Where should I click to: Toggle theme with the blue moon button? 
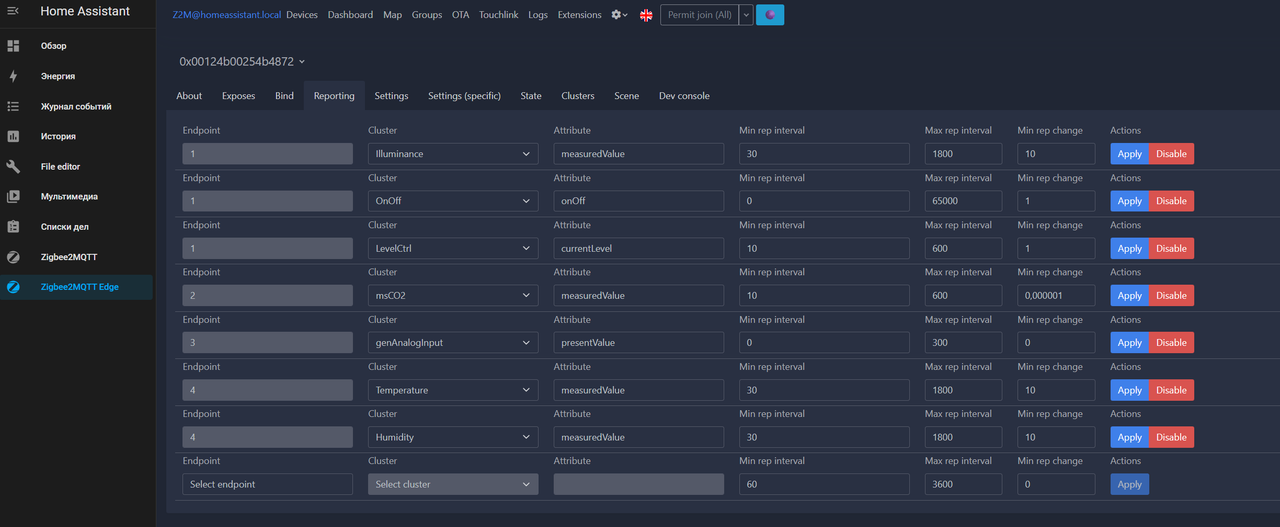pyautogui.click(x=770, y=15)
